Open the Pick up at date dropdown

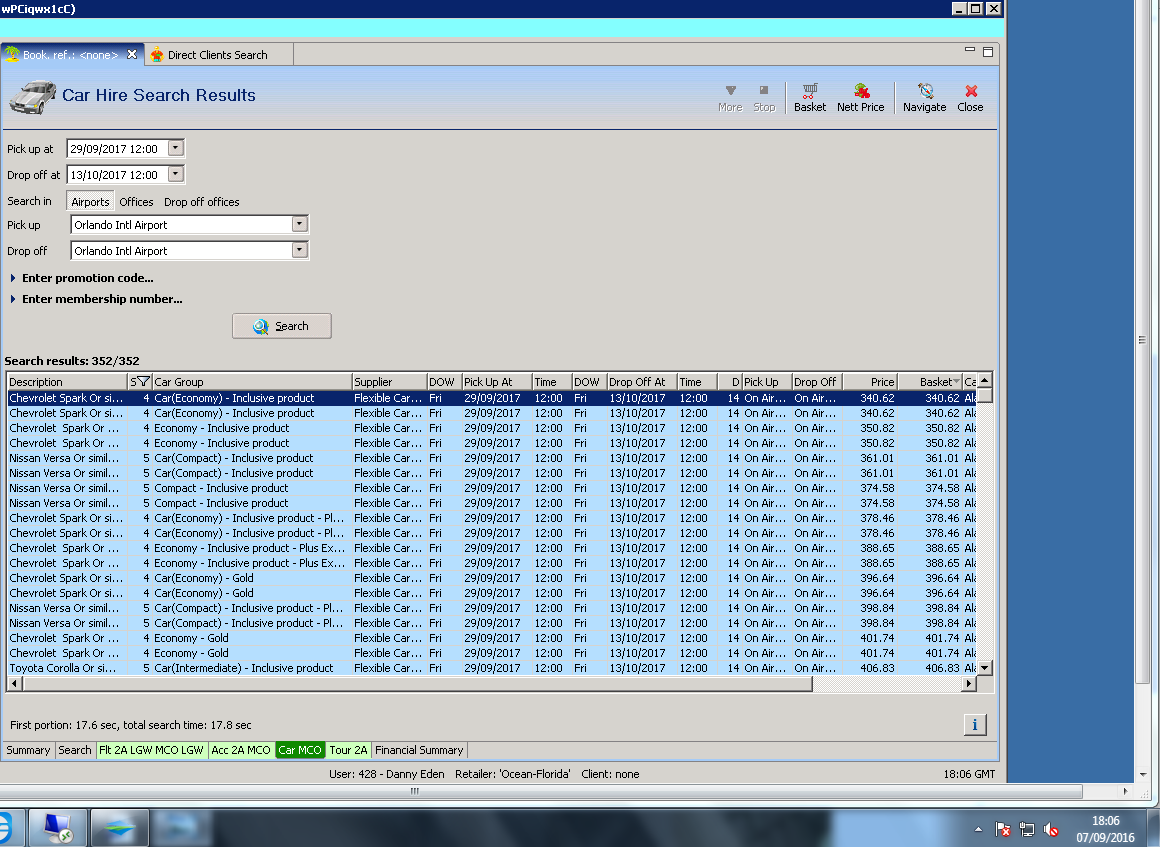(x=176, y=148)
